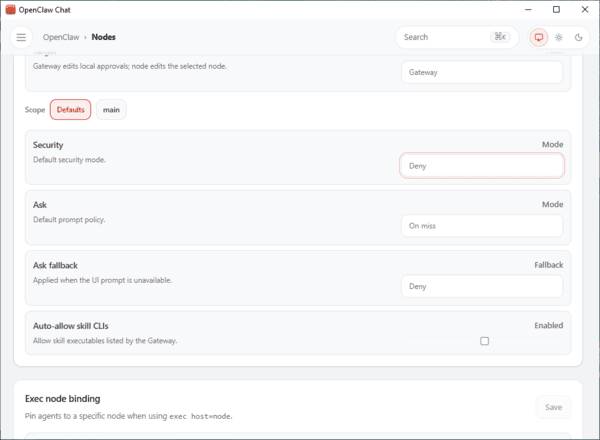Minimize the OpenClaw Chat window
The image size is (600, 440).
point(528,9)
